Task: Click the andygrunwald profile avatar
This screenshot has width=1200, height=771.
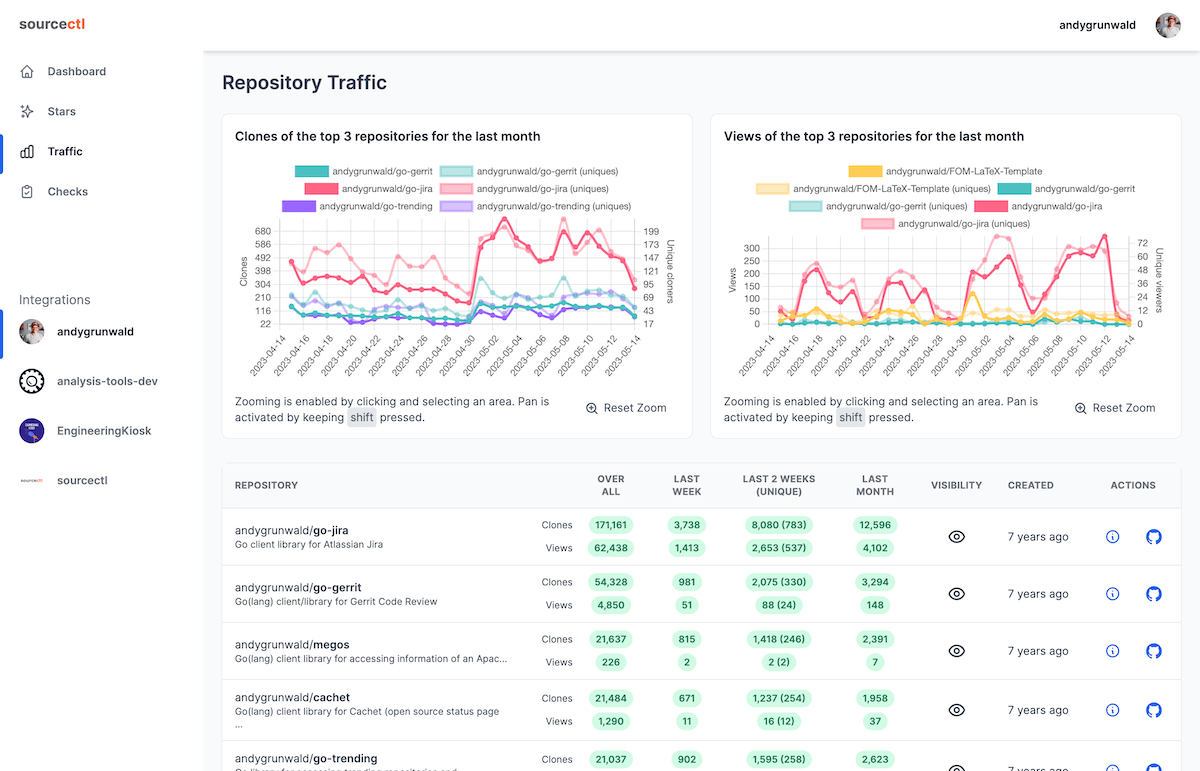Action: click(x=1168, y=25)
